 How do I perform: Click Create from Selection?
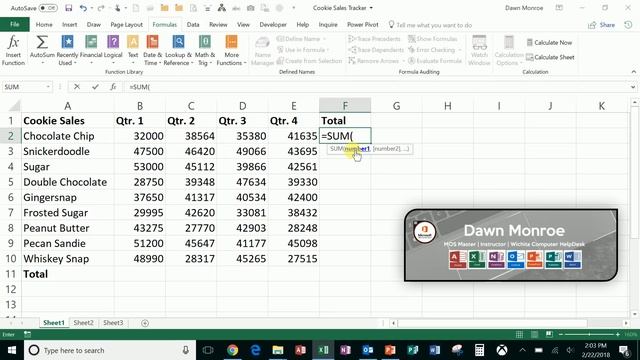[x=309, y=61]
